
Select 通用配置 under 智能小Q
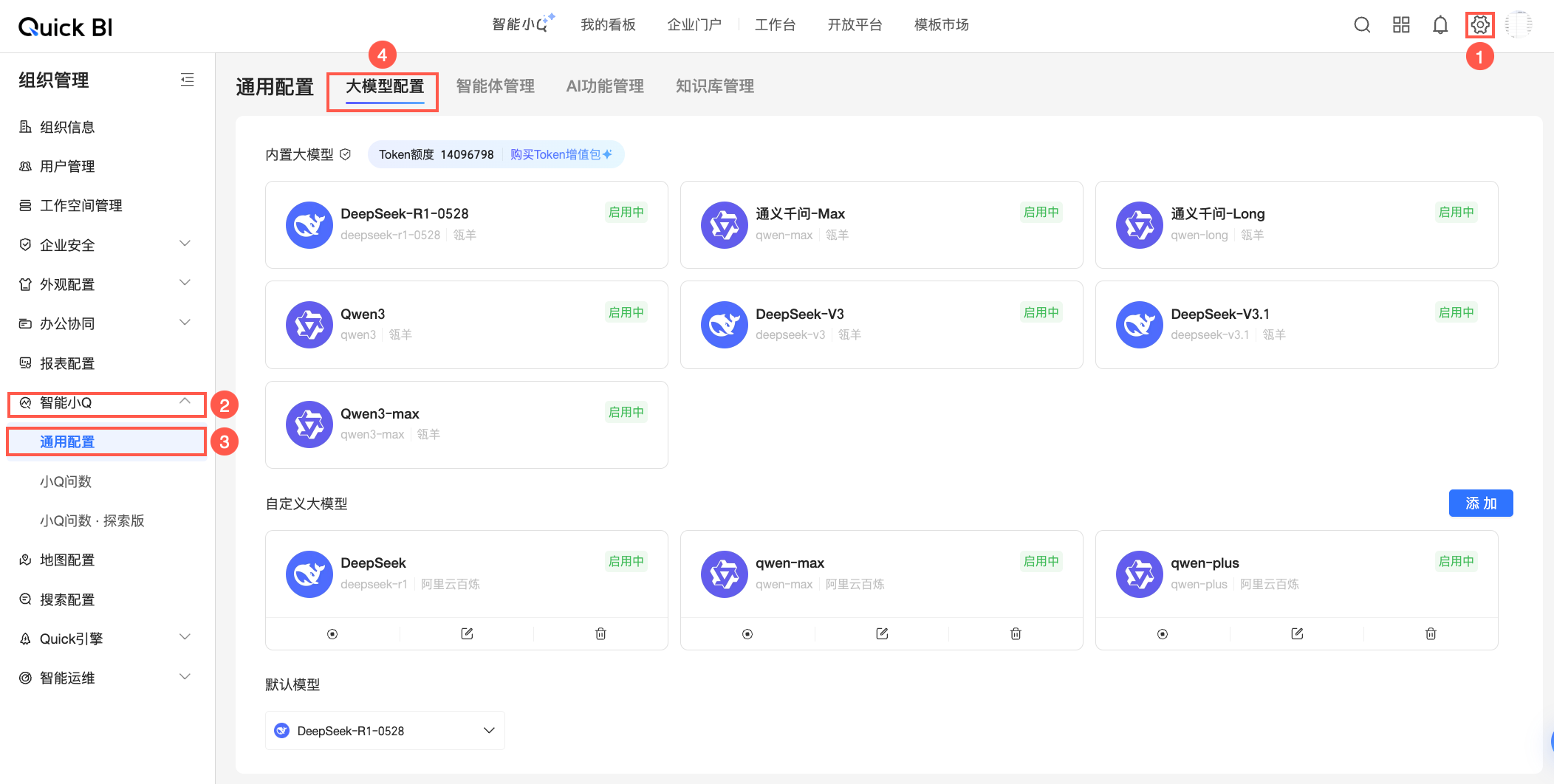(106, 441)
